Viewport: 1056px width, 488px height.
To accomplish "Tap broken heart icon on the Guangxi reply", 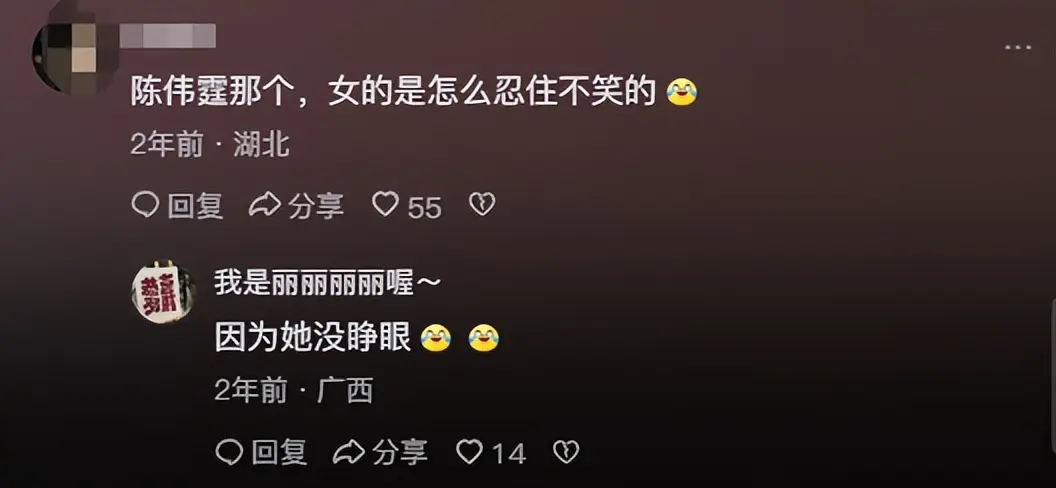I will 566,452.
